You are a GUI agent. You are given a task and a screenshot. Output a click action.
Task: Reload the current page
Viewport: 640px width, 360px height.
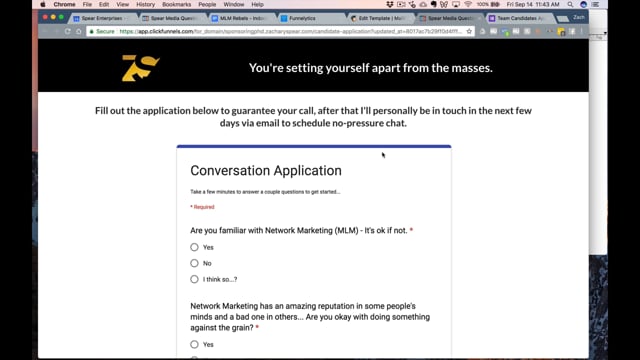pyautogui.click(x=67, y=31)
